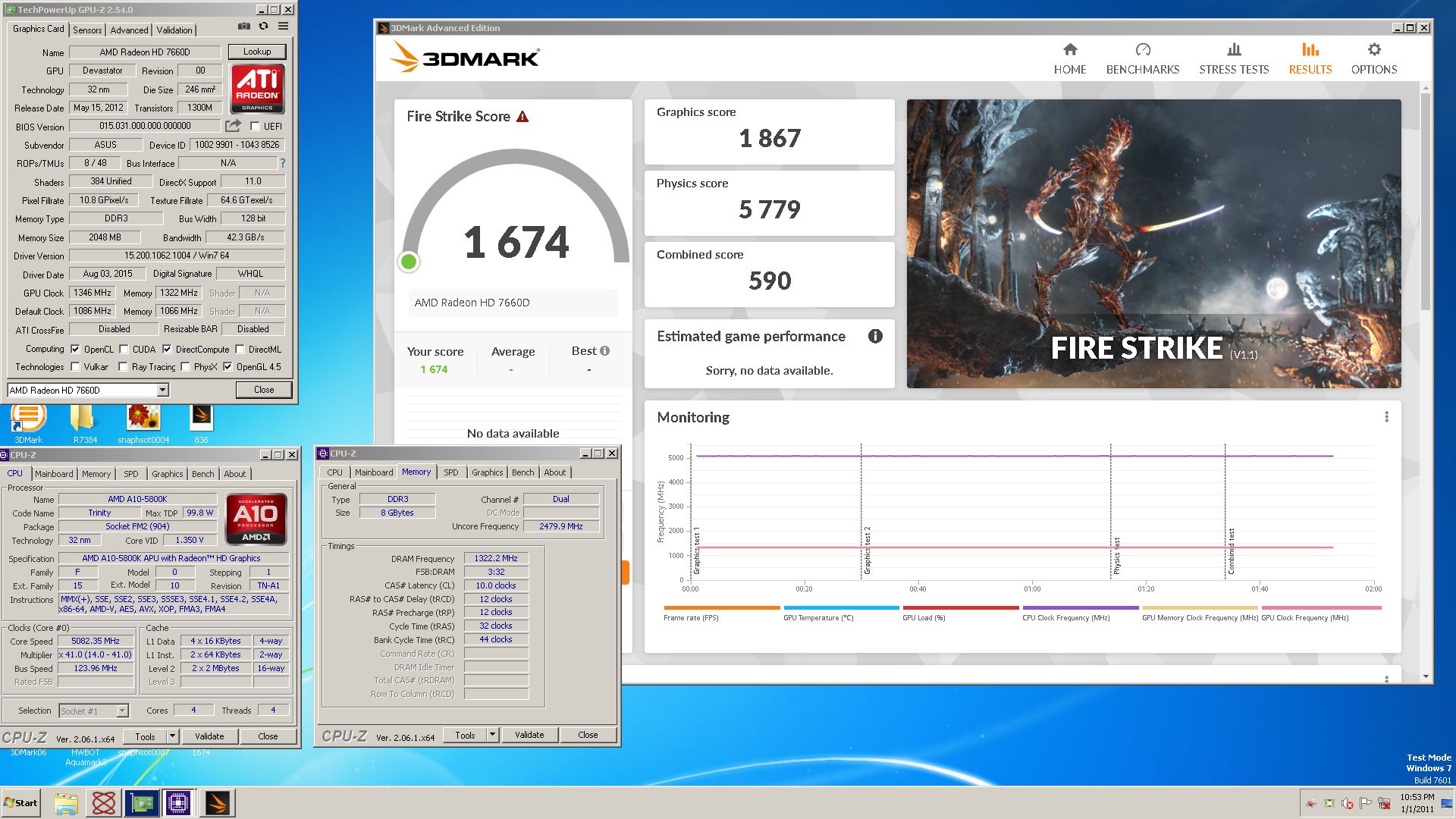Viewport: 1456px width, 819px height.
Task: Click Validate in the CPU-Z Memory window
Action: tap(529, 735)
